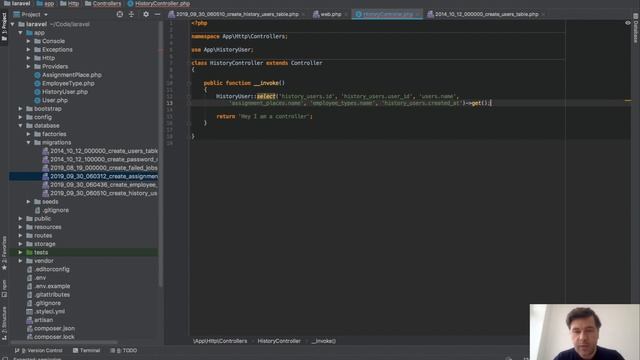The height and width of the screenshot is (360, 640).
Task: Open TODO tool window
Action: (124, 350)
